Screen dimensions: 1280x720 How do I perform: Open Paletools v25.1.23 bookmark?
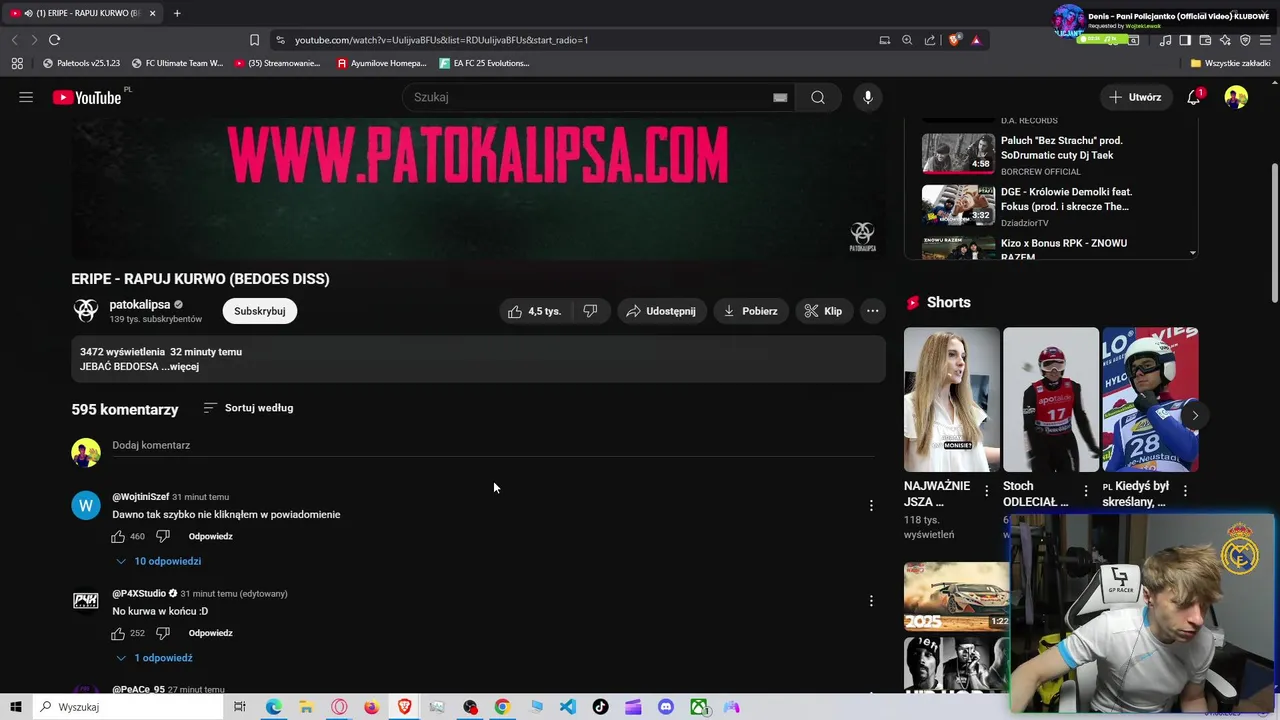(81, 63)
